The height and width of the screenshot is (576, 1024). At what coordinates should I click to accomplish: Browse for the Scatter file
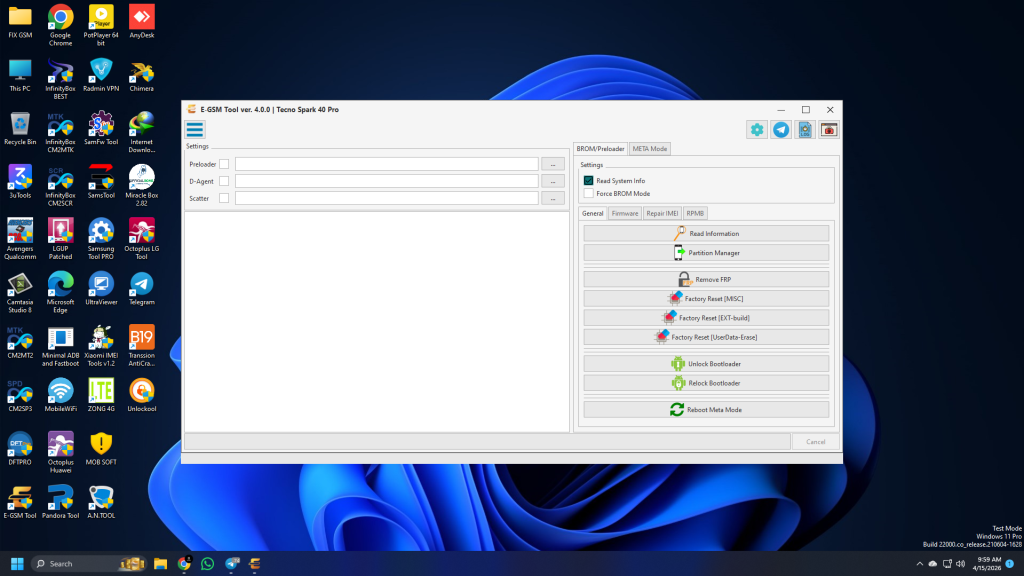click(552, 198)
